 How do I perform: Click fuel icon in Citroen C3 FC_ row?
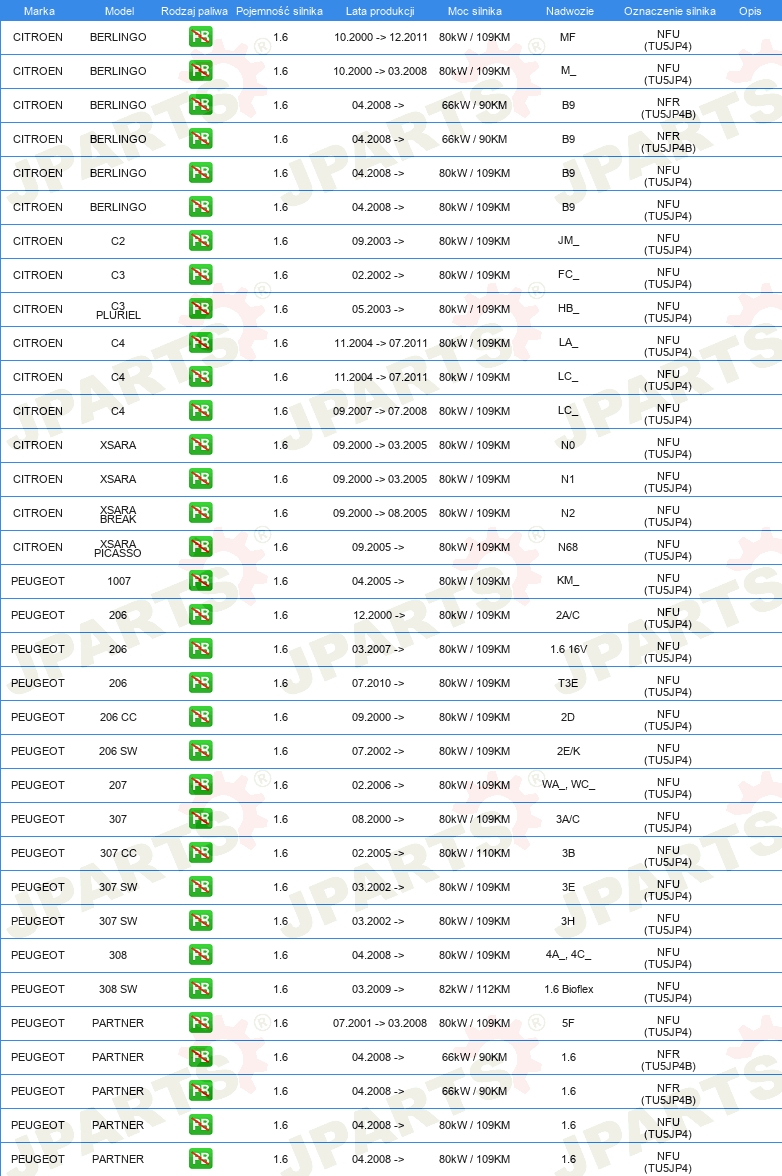click(x=200, y=274)
